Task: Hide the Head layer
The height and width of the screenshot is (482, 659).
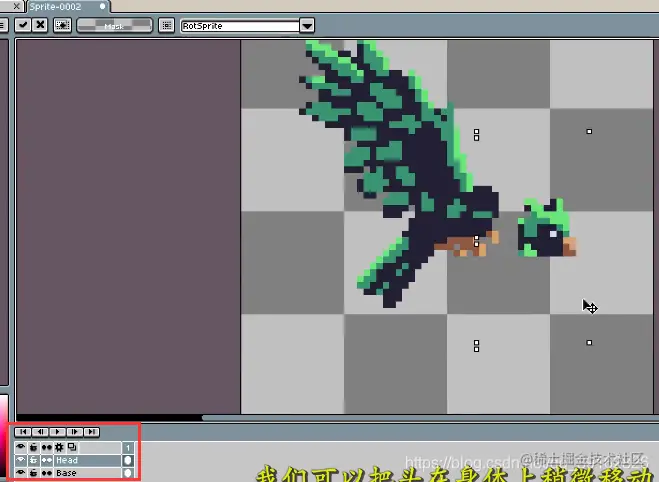Action: tap(20, 460)
